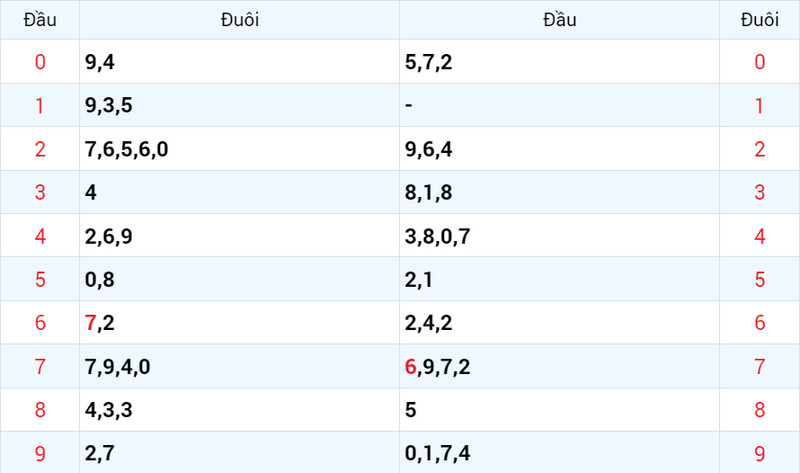Select the cell containing 0,1,7,4
The height and width of the screenshot is (473, 800).
click(559, 453)
